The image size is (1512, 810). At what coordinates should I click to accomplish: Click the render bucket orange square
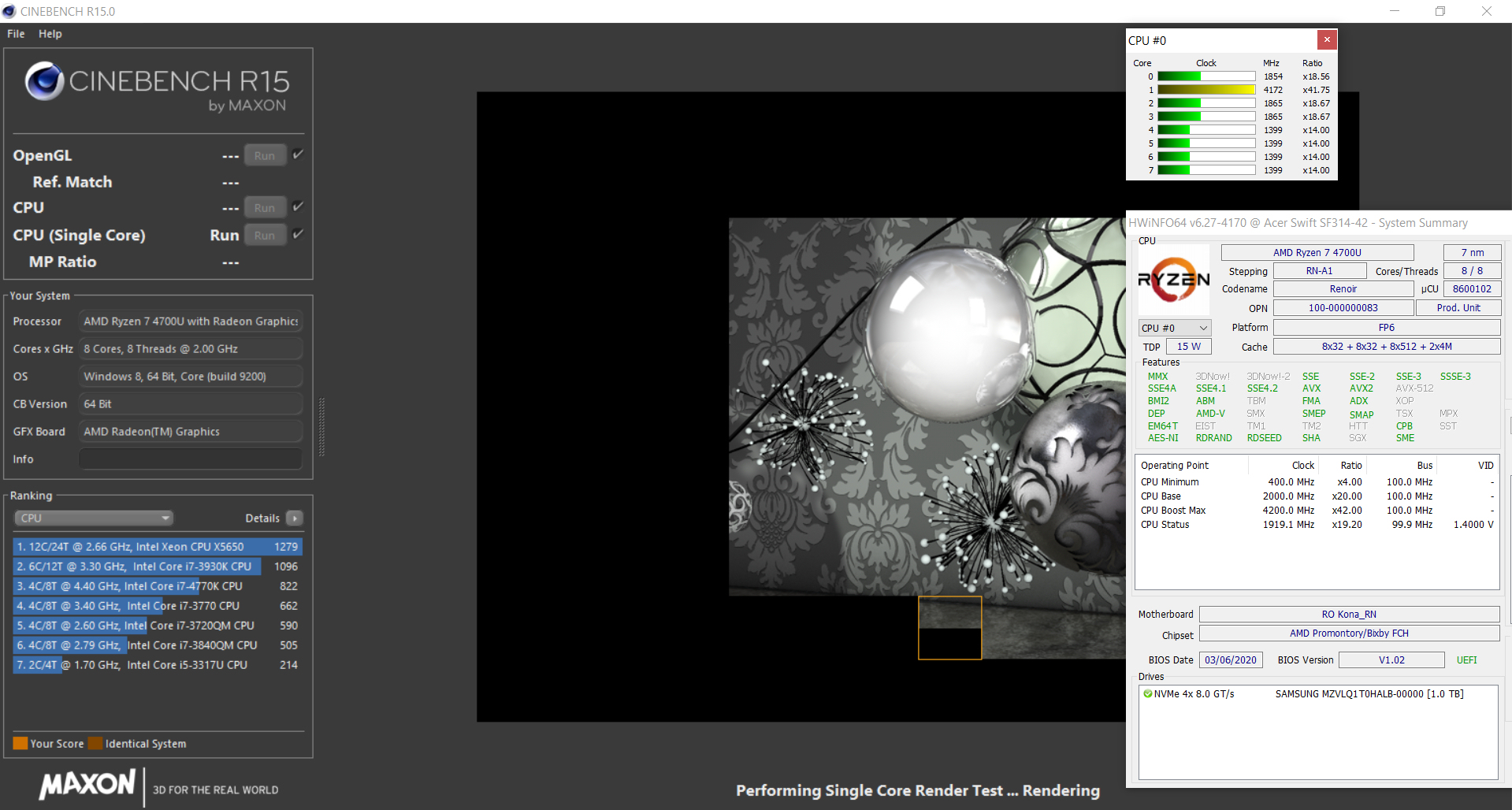point(950,628)
